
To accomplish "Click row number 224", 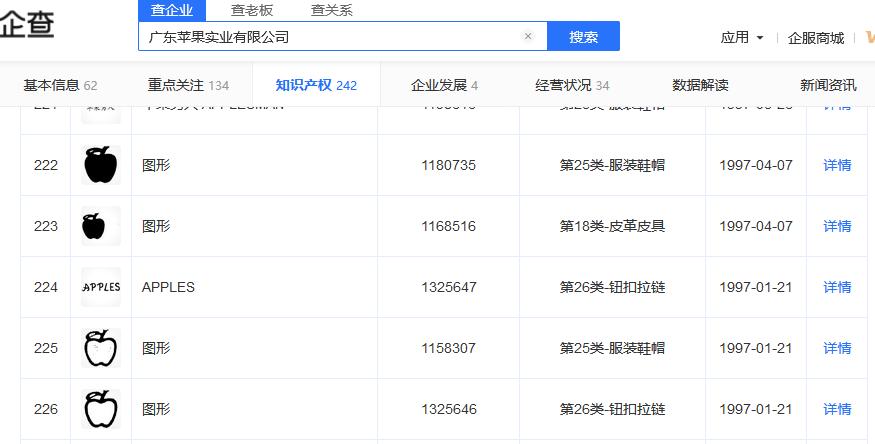I will [x=46, y=287].
